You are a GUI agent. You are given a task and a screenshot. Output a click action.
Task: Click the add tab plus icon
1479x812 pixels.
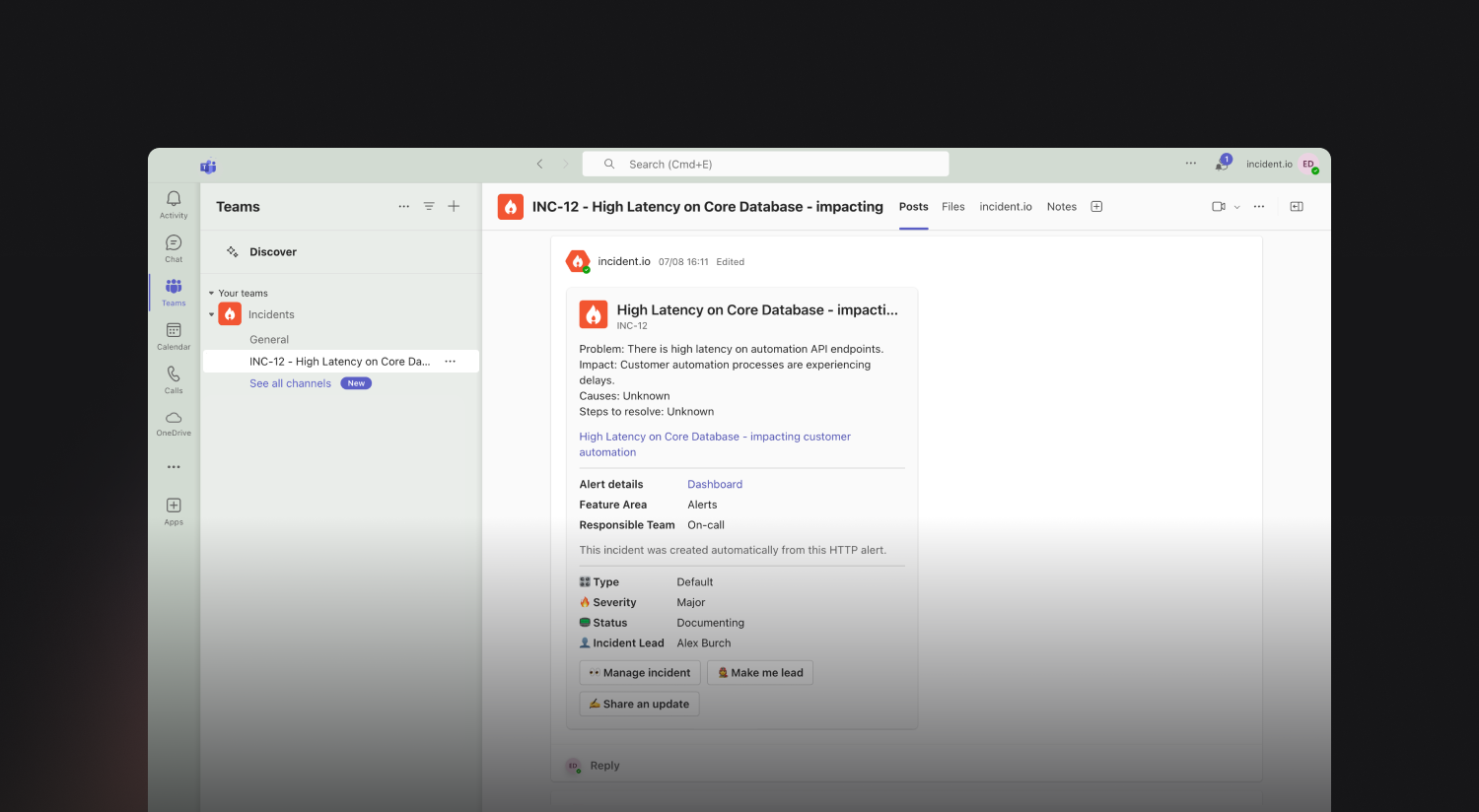1096,206
